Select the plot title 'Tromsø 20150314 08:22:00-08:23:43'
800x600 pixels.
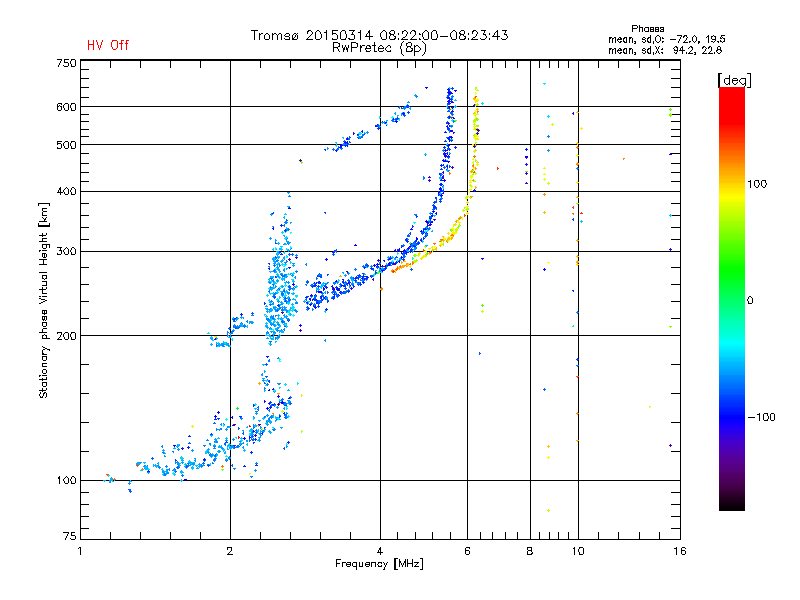click(379, 35)
